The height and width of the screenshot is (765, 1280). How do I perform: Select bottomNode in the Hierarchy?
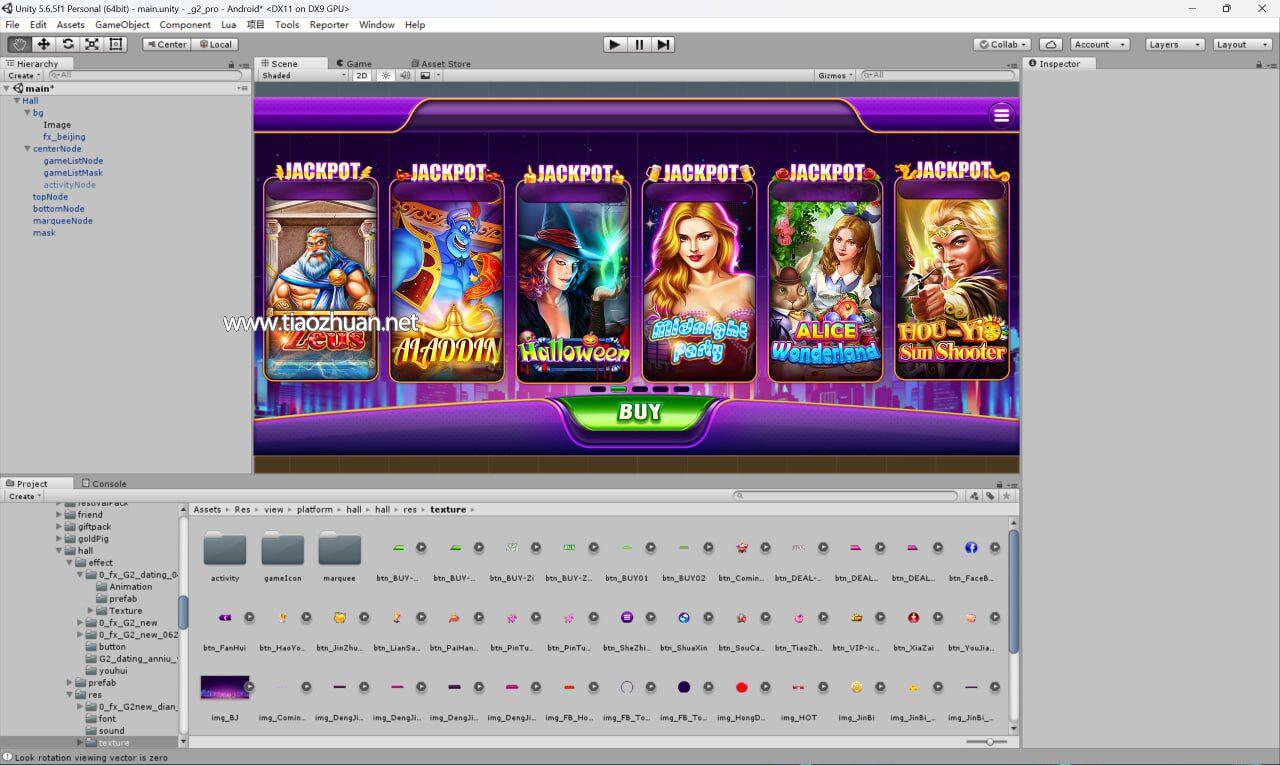(x=58, y=208)
